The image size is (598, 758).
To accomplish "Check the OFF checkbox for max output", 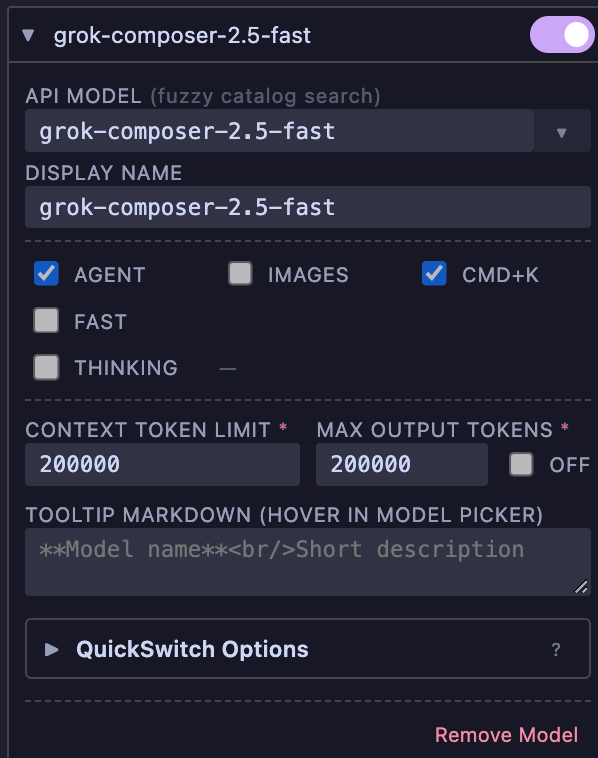I will click(x=521, y=465).
